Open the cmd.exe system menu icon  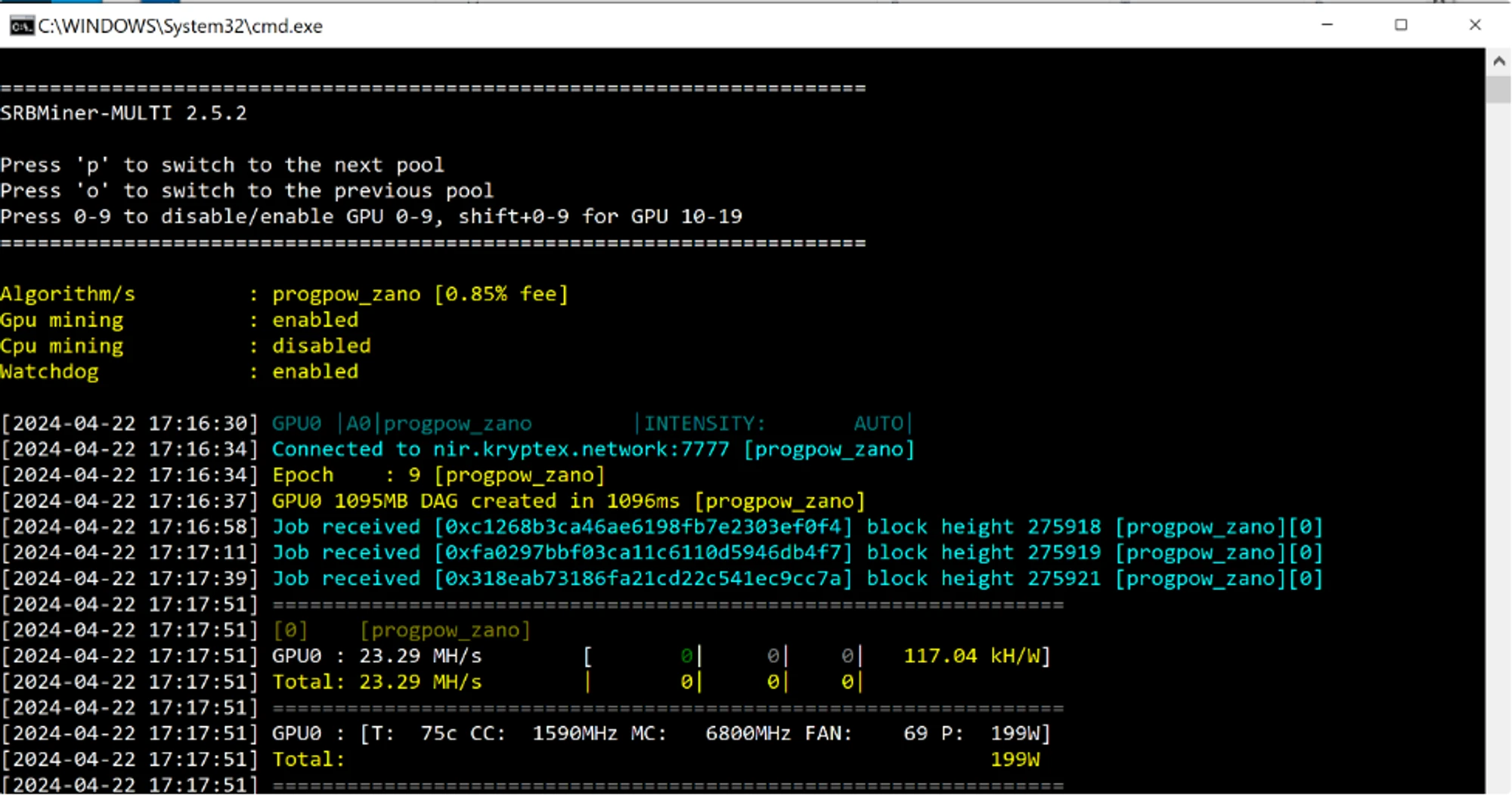(x=21, y=26)
